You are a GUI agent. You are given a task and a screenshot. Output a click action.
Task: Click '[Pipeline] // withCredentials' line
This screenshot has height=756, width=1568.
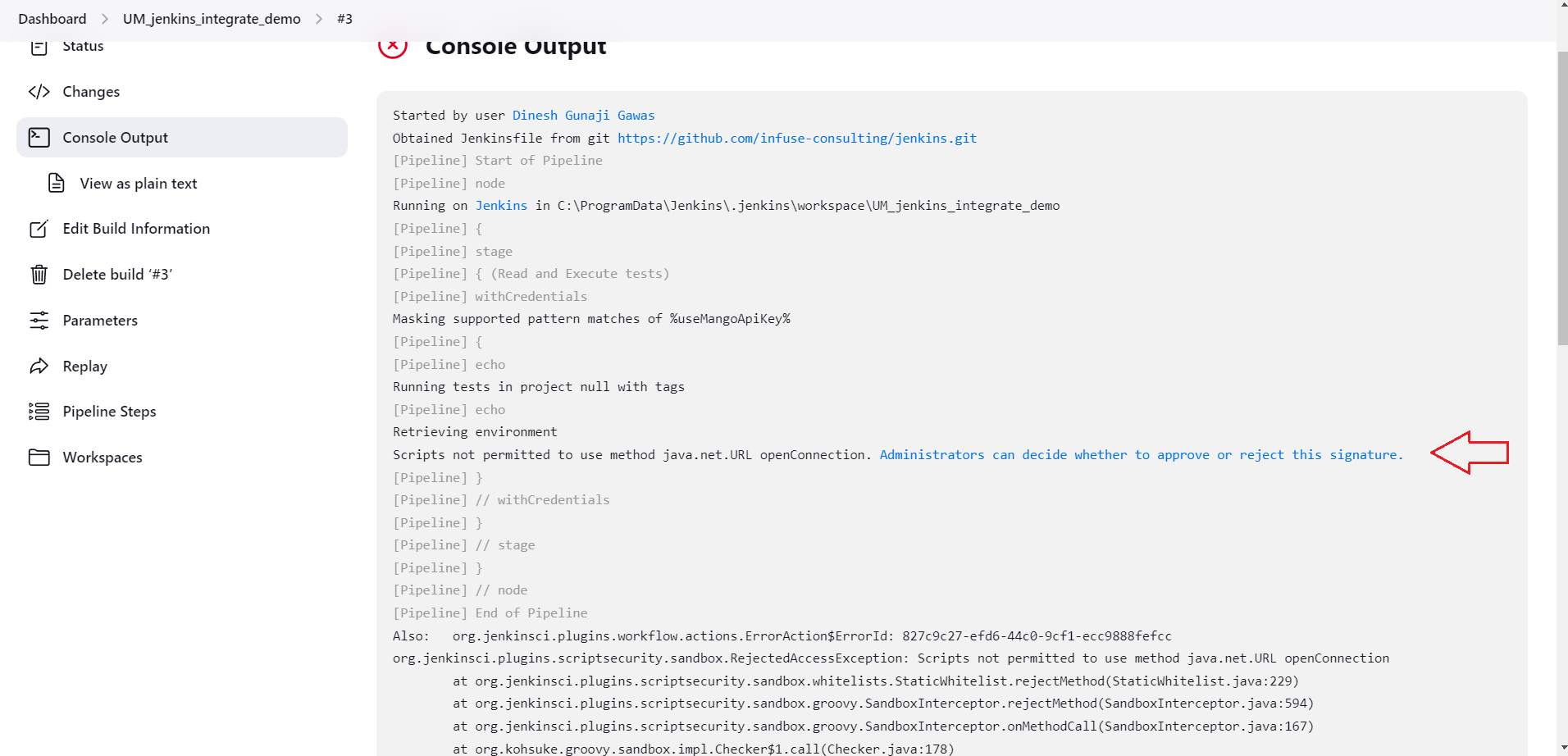point(501,500)
